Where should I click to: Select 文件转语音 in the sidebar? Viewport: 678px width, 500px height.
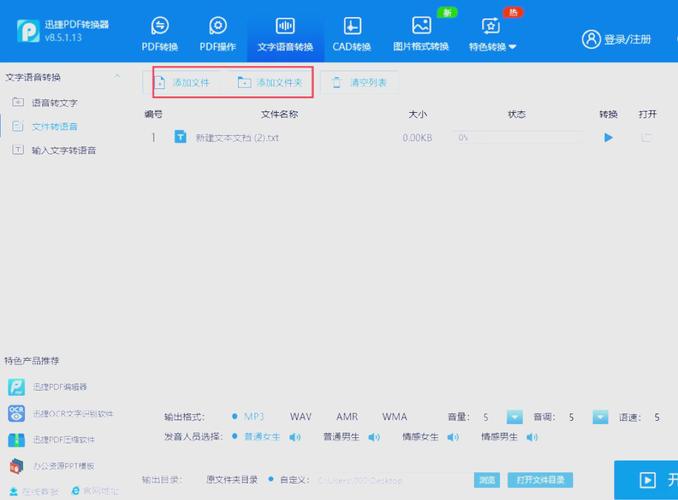point(54,126)
